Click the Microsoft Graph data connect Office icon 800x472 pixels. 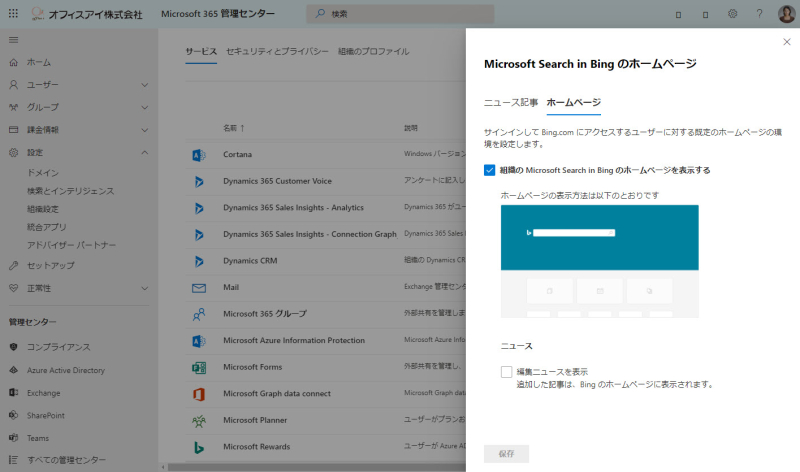(198, 394)
